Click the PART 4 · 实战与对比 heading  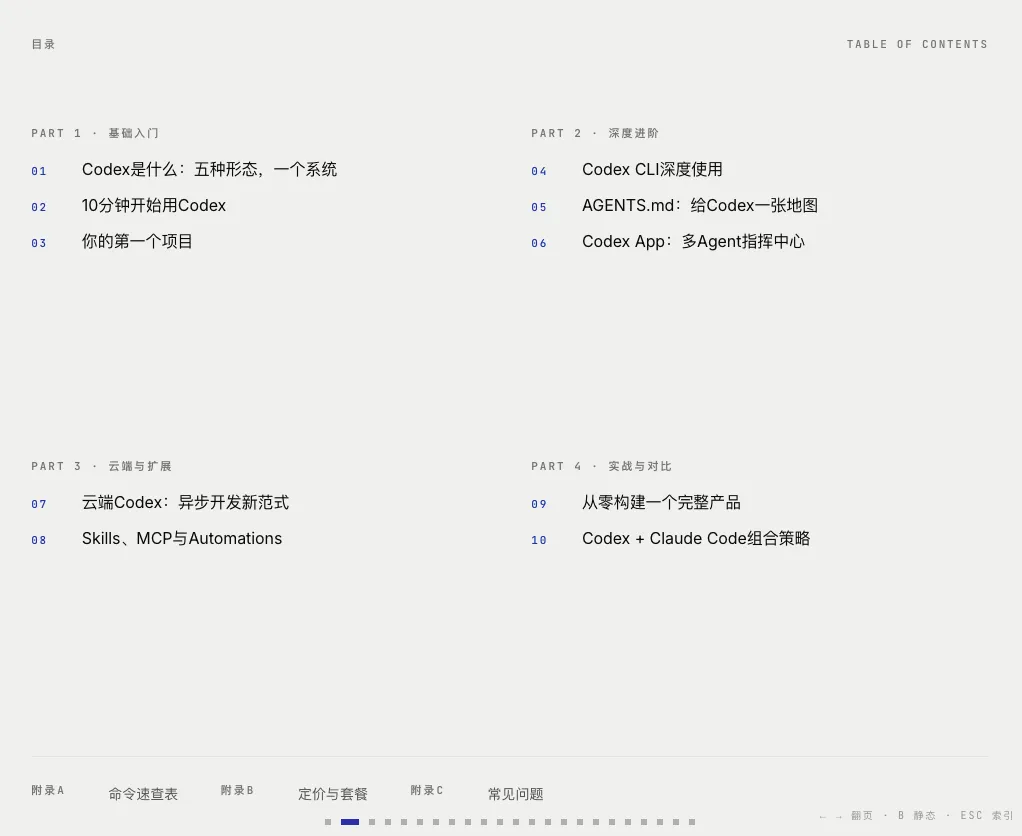coord(602,466)
